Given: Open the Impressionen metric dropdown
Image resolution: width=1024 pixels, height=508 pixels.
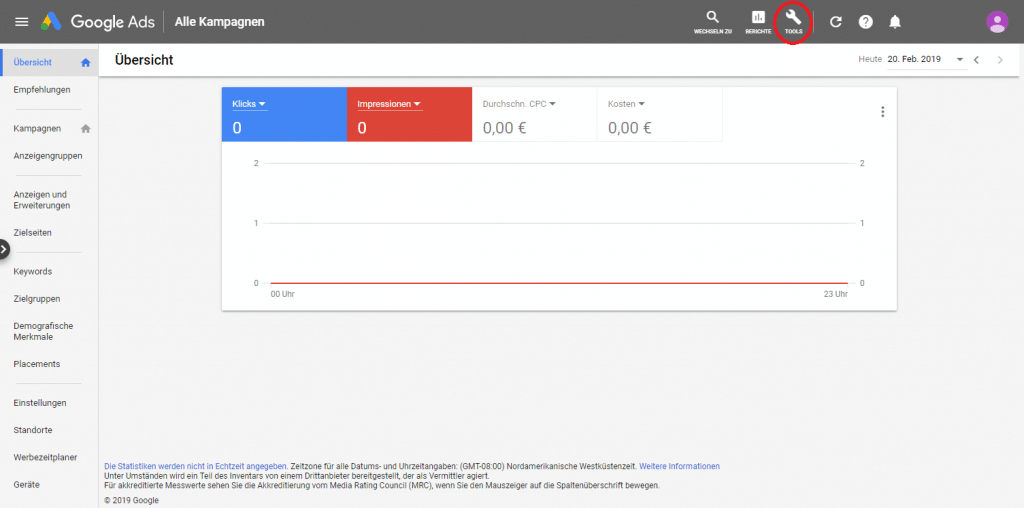Looking at the screenshot, I should 389,104.
